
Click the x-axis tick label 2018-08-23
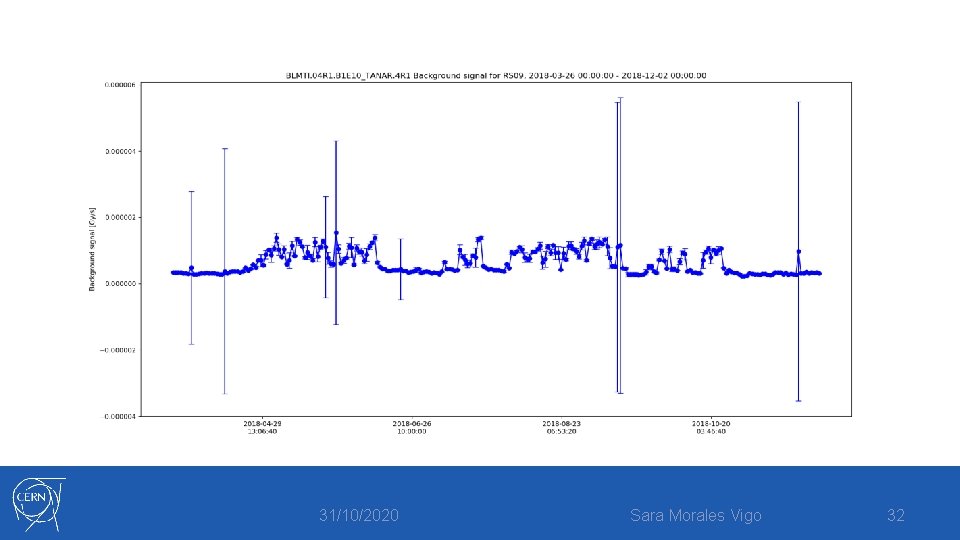(561, 427)
